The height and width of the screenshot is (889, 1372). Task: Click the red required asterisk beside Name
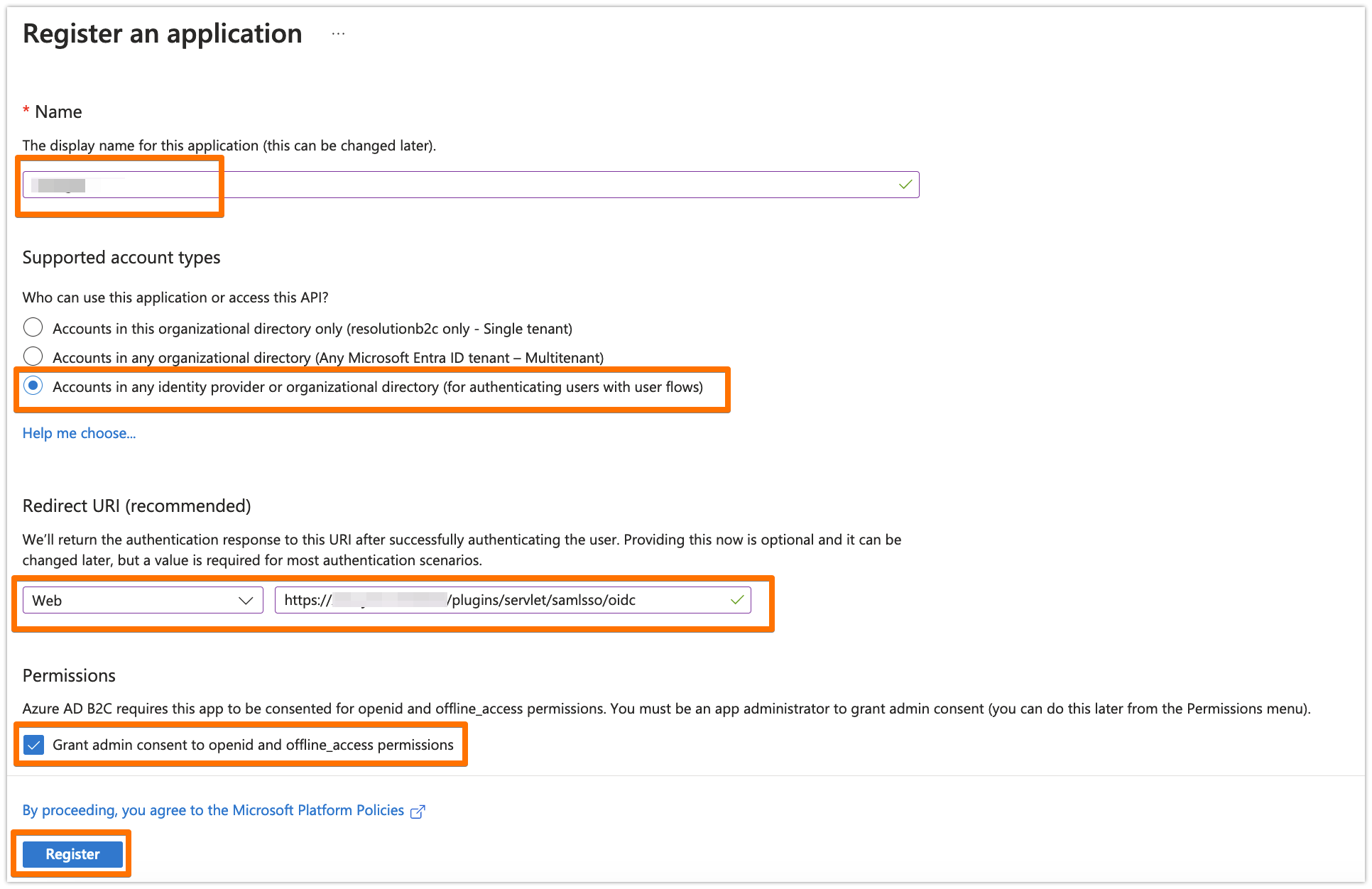[26, 111]
